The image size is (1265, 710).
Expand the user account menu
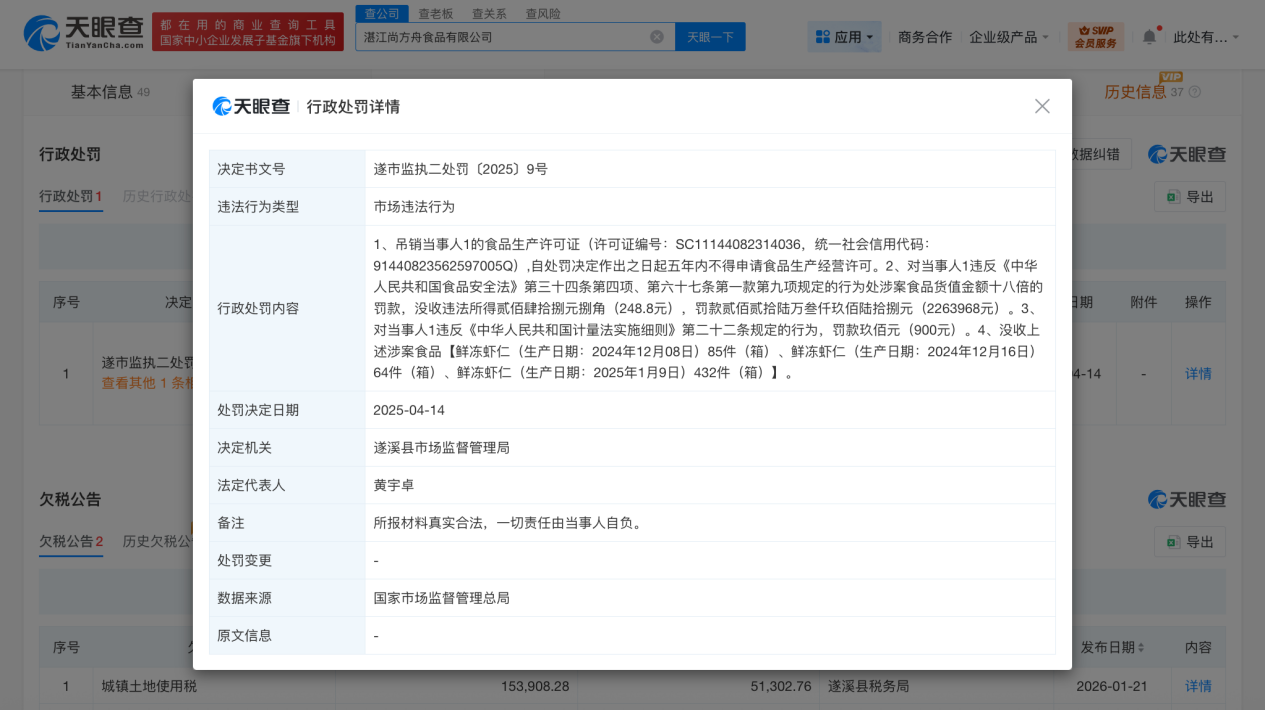tap(1205, 37)
